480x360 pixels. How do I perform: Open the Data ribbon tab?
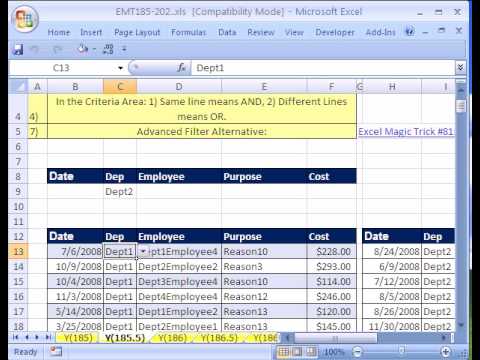tap(227, 32)
